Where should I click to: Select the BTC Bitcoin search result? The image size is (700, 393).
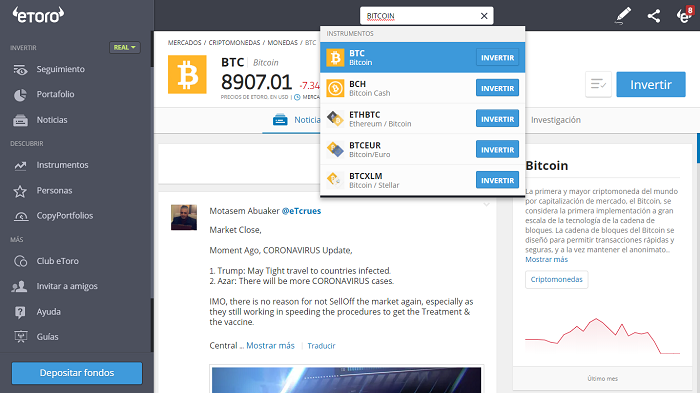coord(422,58)
